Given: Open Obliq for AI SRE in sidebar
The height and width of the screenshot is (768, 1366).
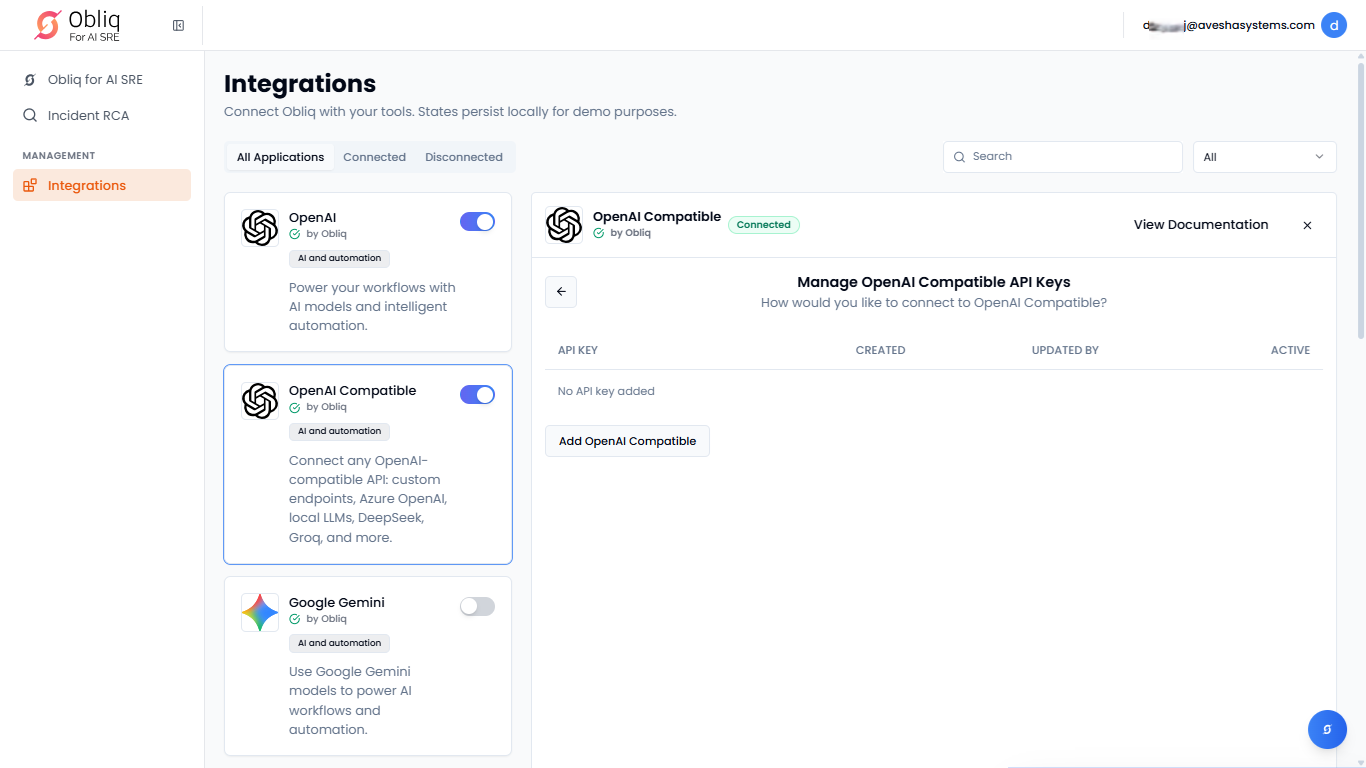Looking at the screenshot, I should pyautogui.click(x=95, y=80).
